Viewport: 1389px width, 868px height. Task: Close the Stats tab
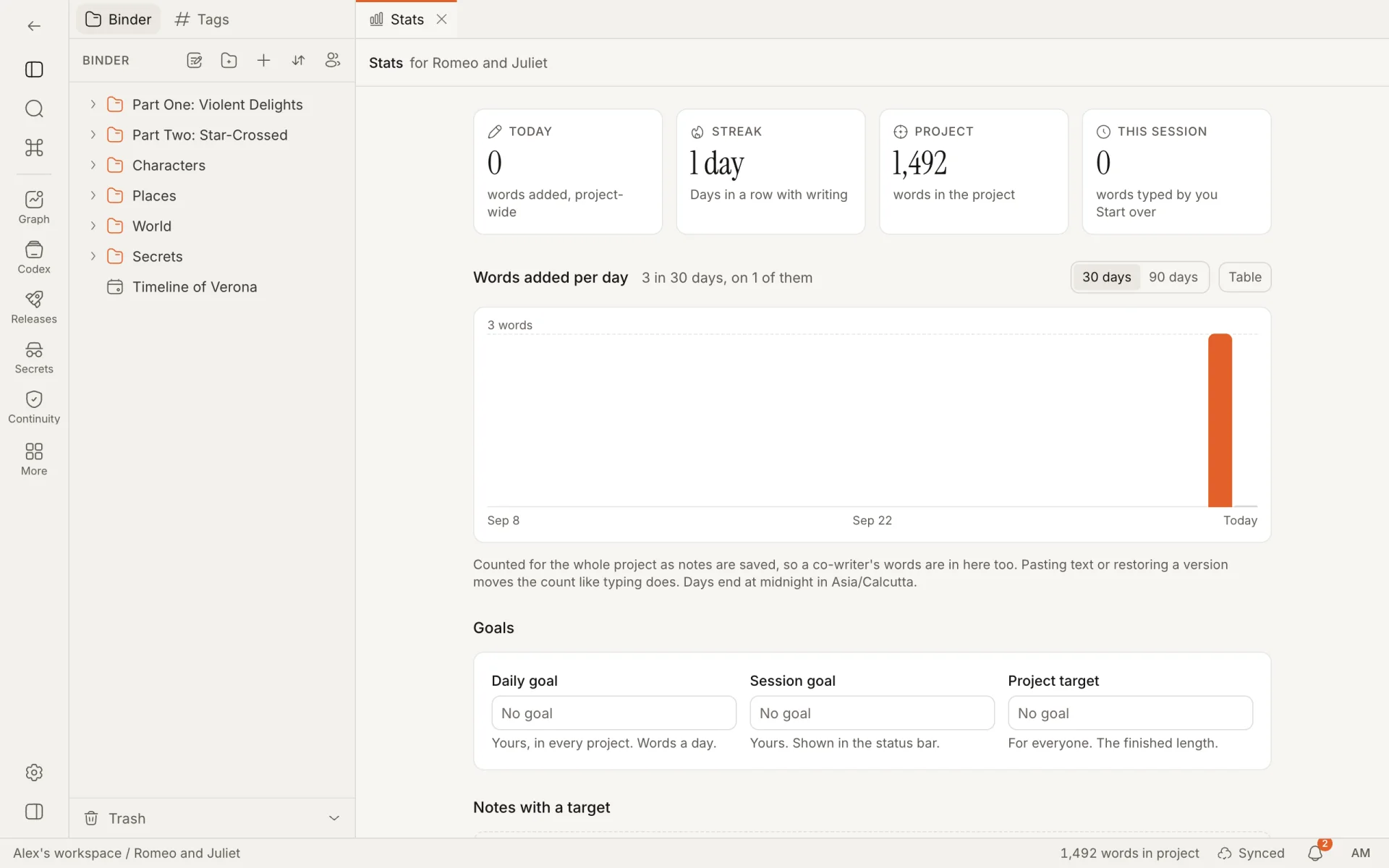(441, 20)
